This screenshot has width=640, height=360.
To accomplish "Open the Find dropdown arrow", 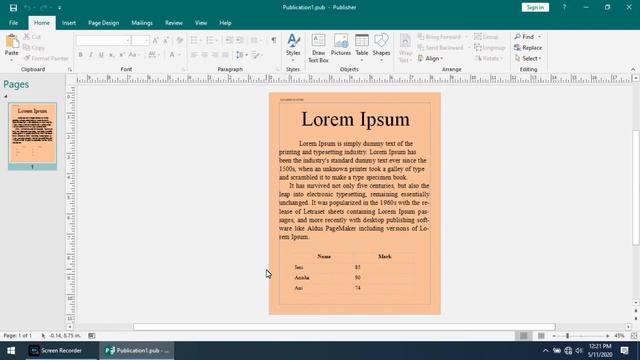I will coord(539,37).
